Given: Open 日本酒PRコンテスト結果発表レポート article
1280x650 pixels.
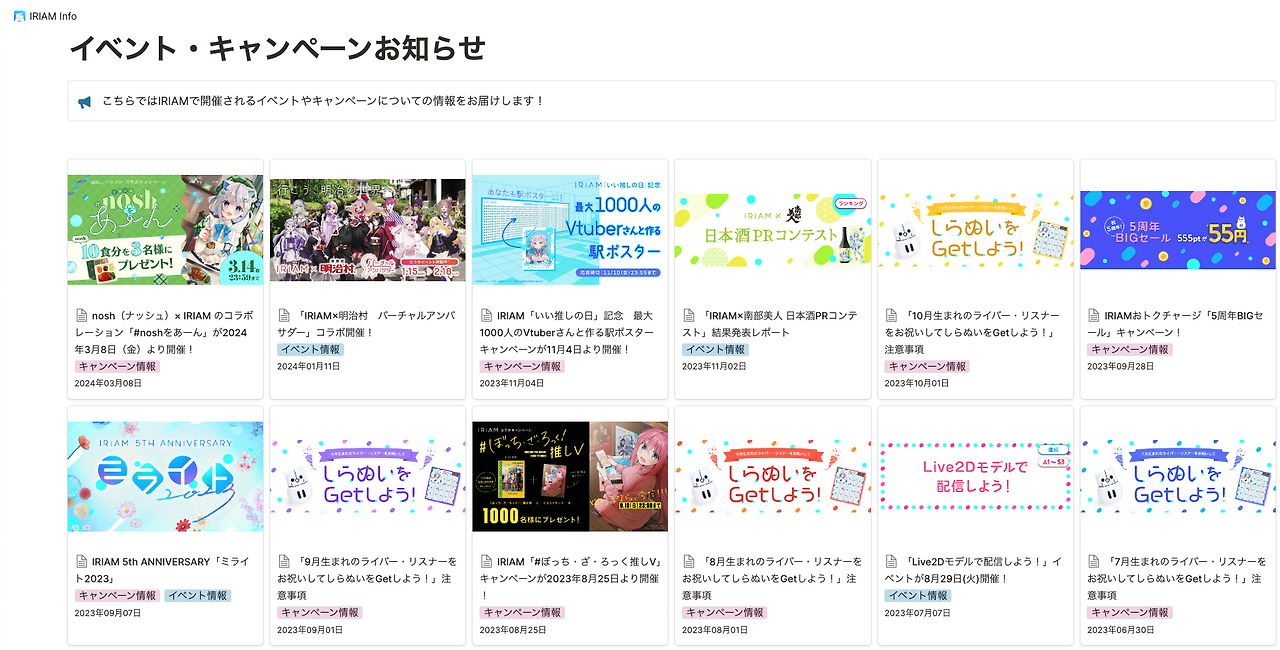Looking at the screenshot, I should tap(771, 323).
